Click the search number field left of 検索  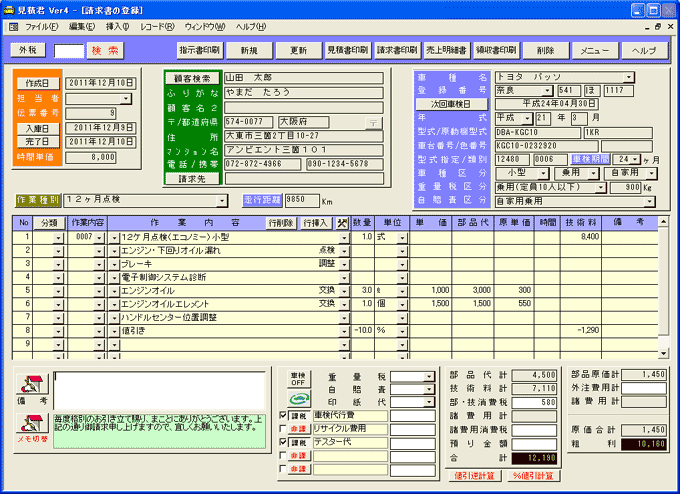[69, 51]
